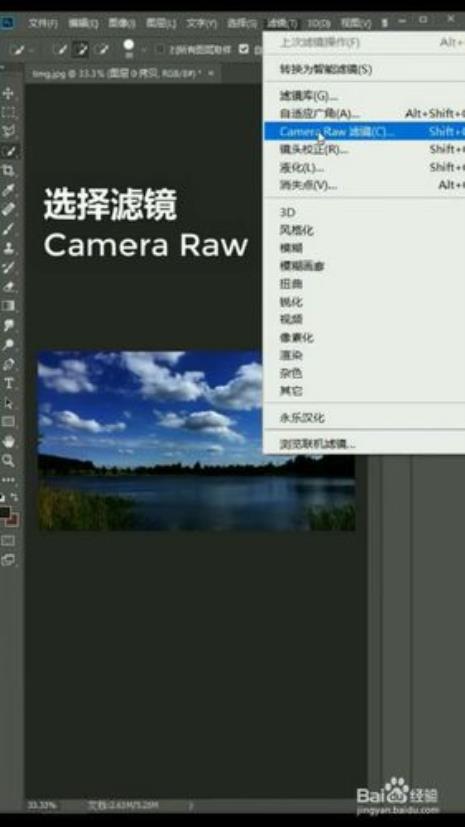Image resolution: width=465 pixels, height=827 pixels.
Task: Open the 图层(L) menu
Action: point(161,23)
